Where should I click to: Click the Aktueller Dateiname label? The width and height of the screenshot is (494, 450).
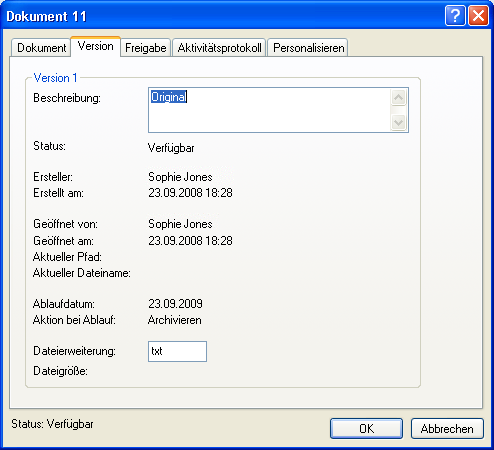[82, 273]
